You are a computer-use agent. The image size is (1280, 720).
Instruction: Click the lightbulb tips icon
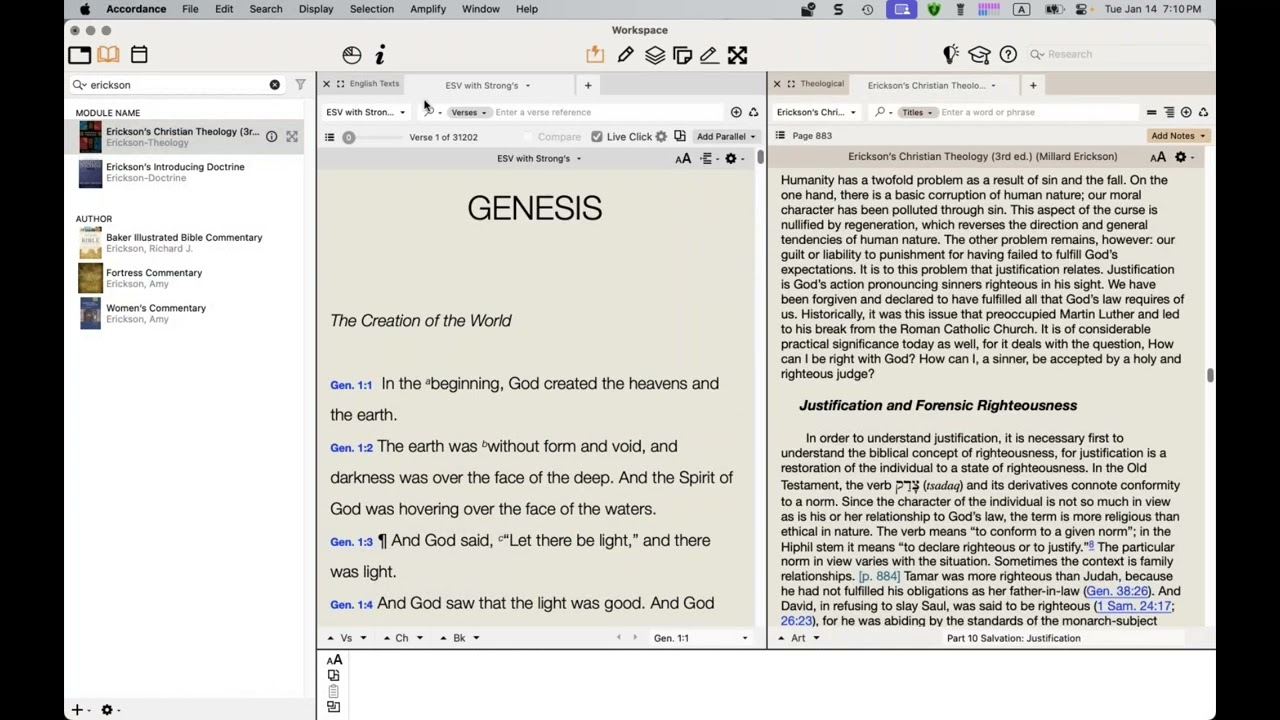[951, 54]
